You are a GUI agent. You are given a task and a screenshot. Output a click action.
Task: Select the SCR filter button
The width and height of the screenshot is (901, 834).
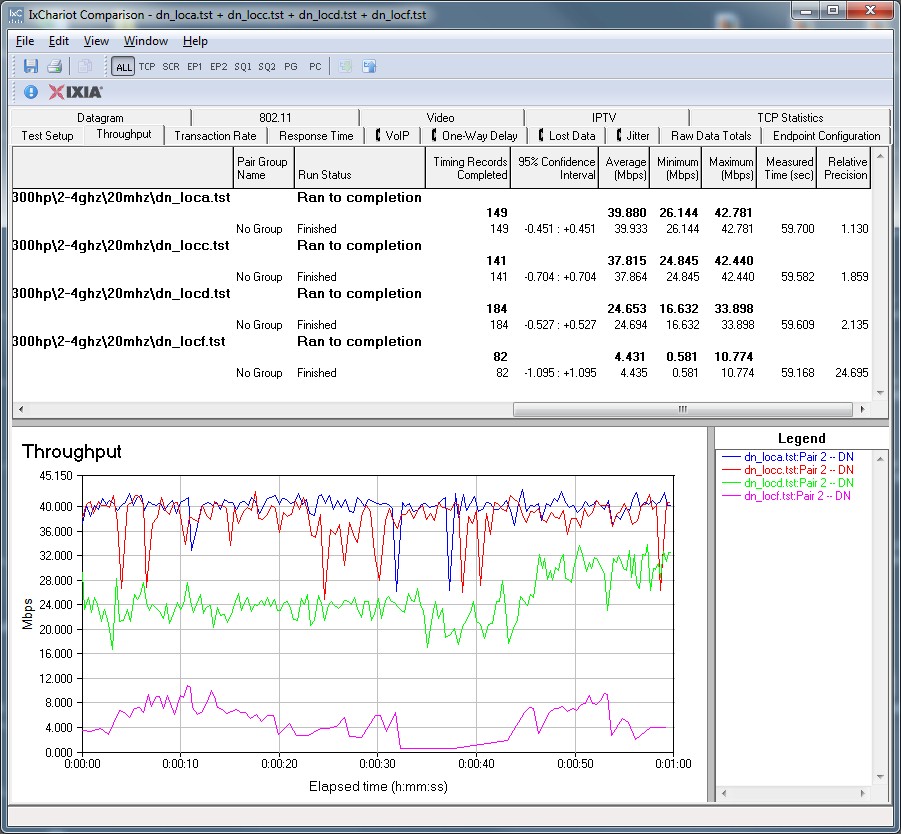171,67
